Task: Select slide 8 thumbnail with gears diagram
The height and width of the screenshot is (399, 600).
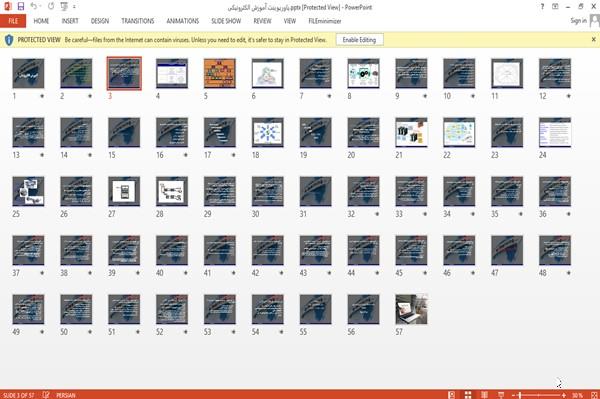Action: coord(363,73)
